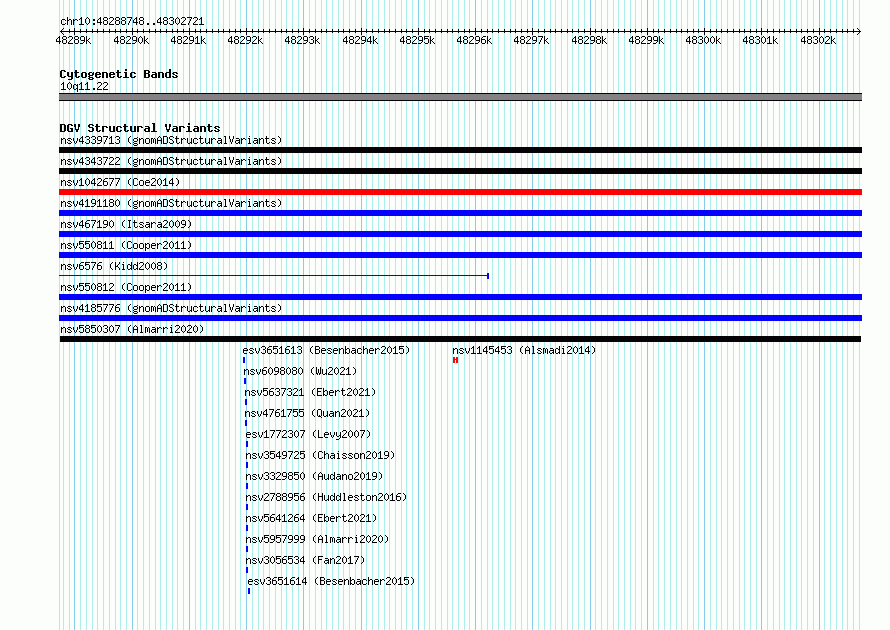Image resolution: width=890 pixels, height=630 pixels.
Task: Click the nsv5641264 (Ebert2021) label
Action: [311, 518]
